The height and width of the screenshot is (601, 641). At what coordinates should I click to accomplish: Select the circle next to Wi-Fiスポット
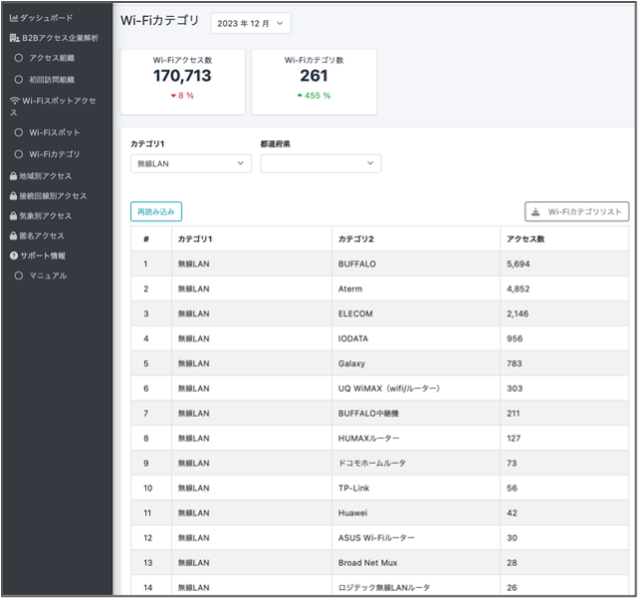tap(19, 132)
